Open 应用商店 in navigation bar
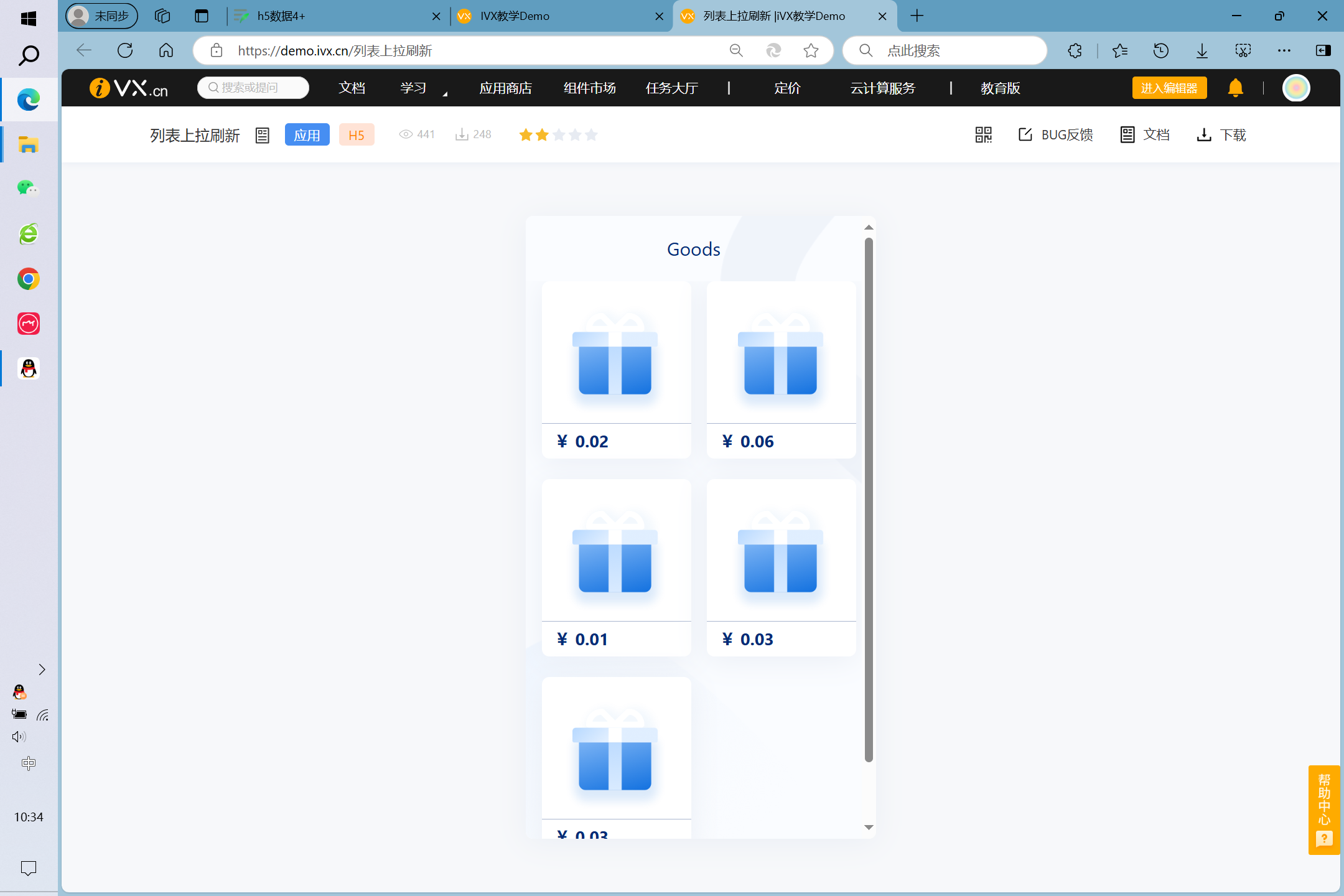The image size is (1344, 896). (x=505, y=88)
